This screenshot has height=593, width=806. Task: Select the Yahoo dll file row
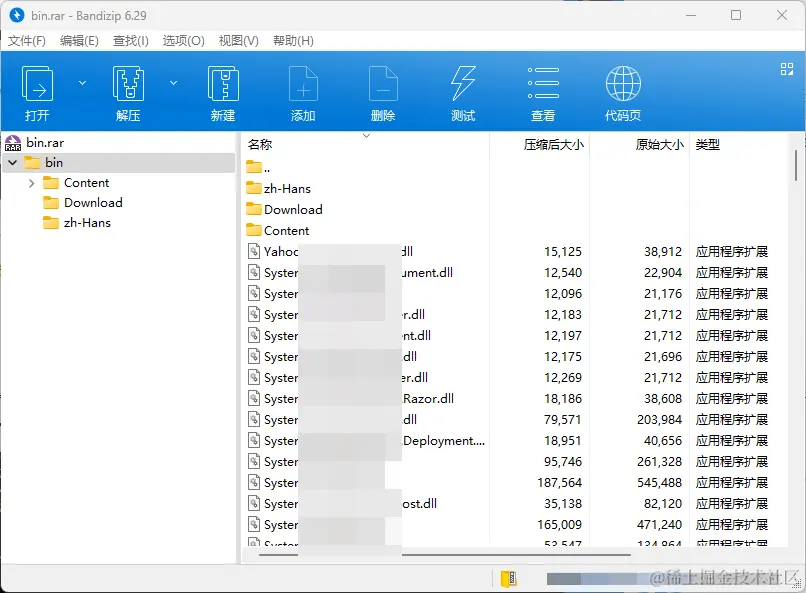514,252
